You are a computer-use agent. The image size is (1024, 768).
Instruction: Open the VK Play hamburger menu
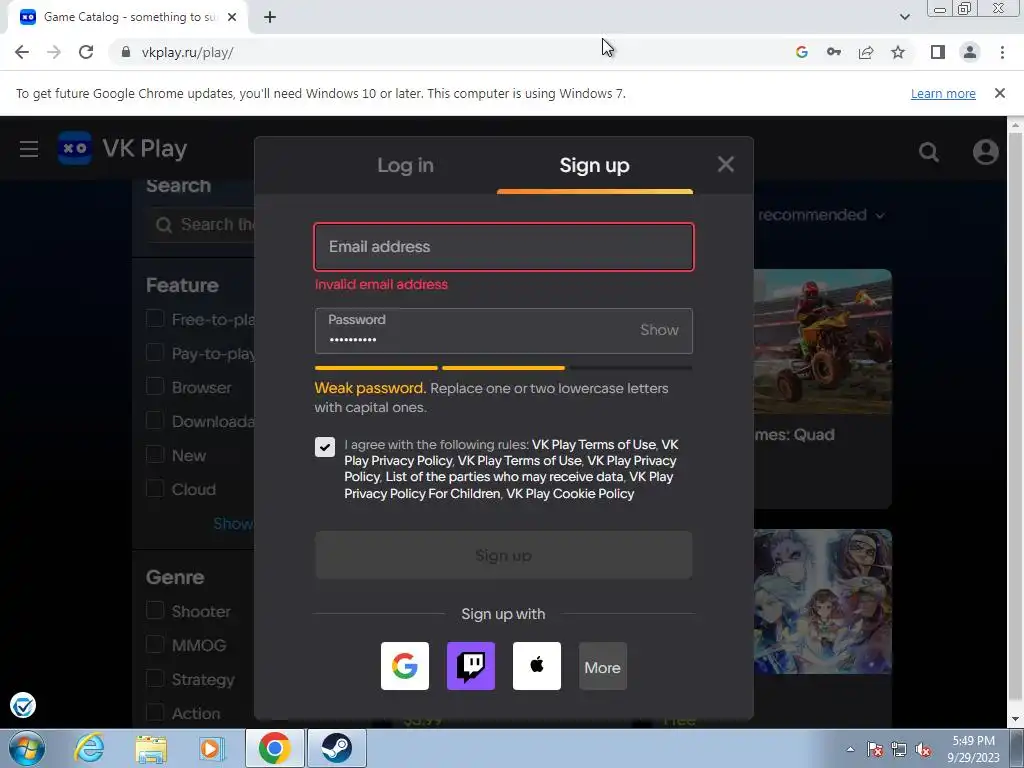[29, 149]
